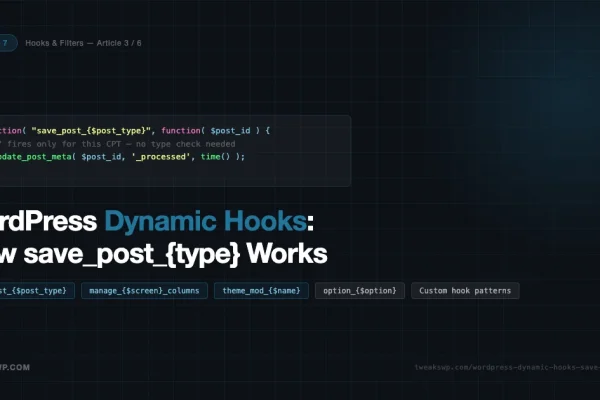Image resolution: width=600 pixels, height=400 pixels.
Task: Click the time() call in code
Action: 215,157
